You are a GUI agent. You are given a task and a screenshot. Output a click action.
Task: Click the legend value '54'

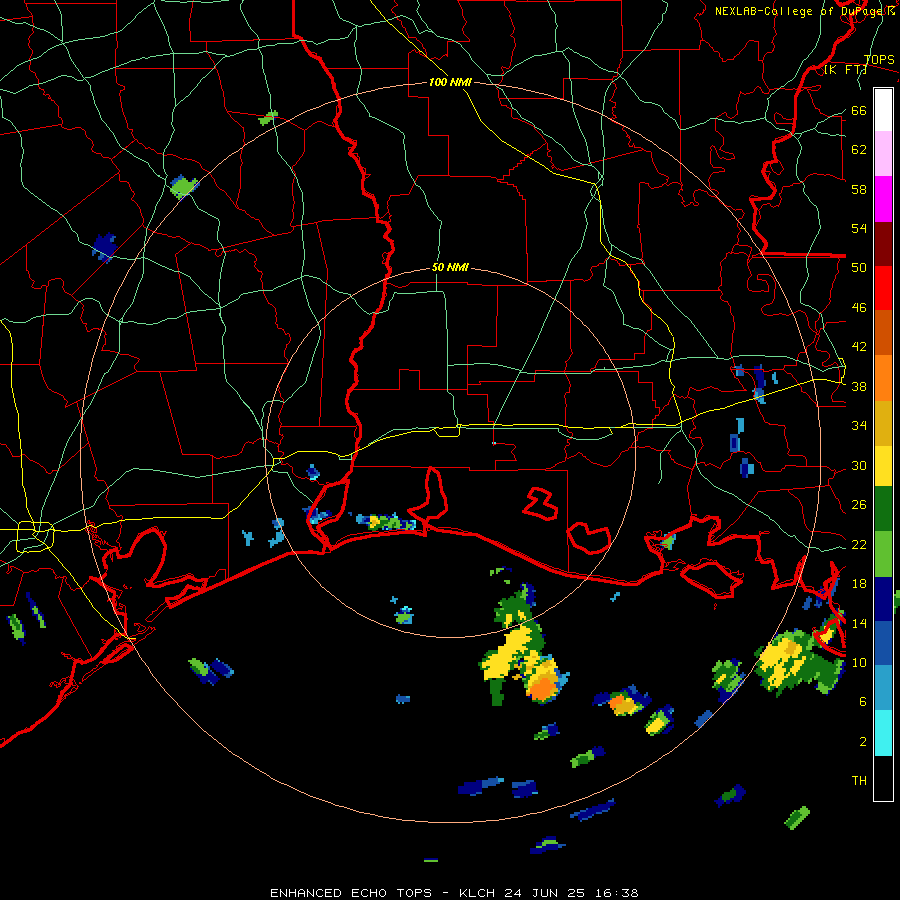click(x=859, y=228)
